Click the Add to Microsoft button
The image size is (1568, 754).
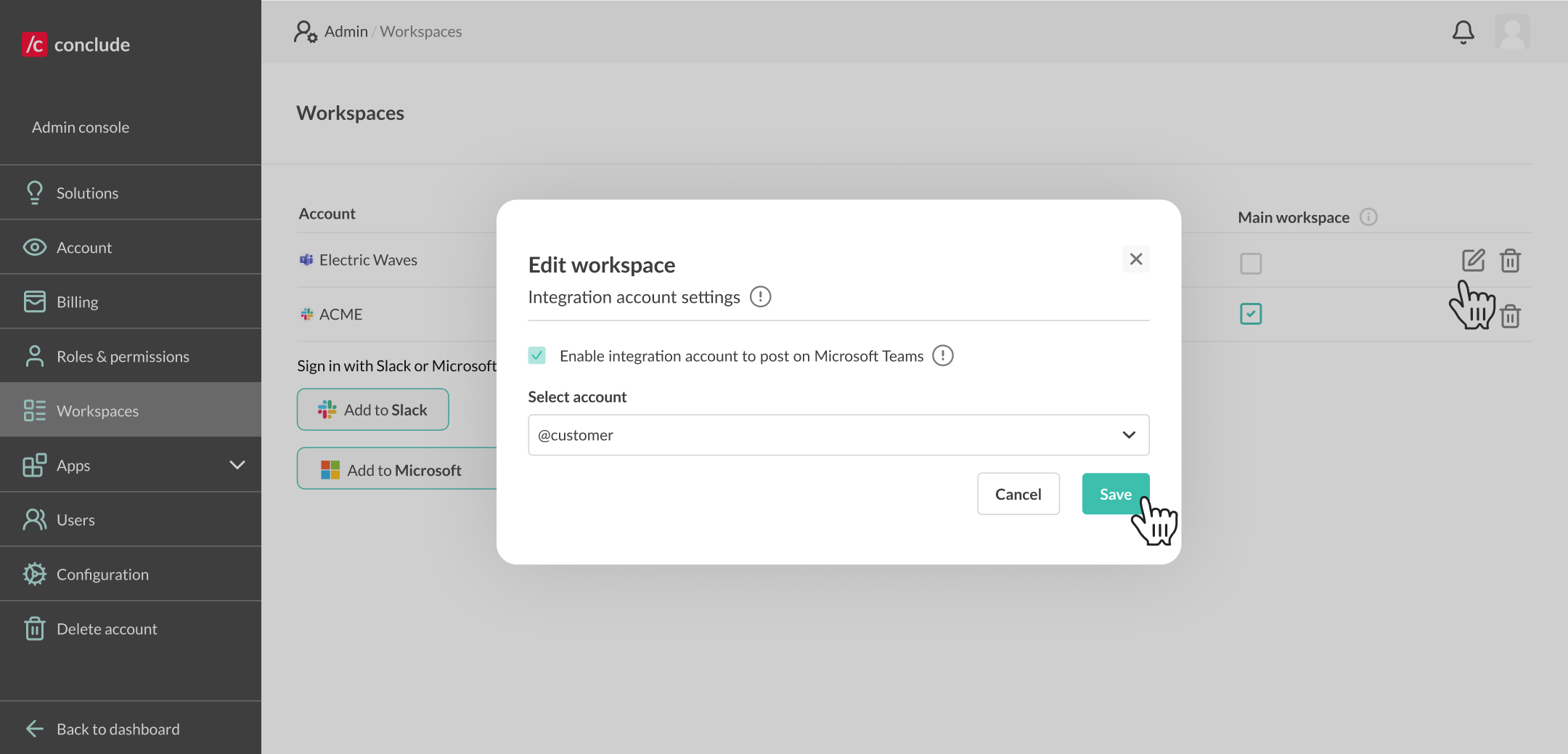pos(397,469)
